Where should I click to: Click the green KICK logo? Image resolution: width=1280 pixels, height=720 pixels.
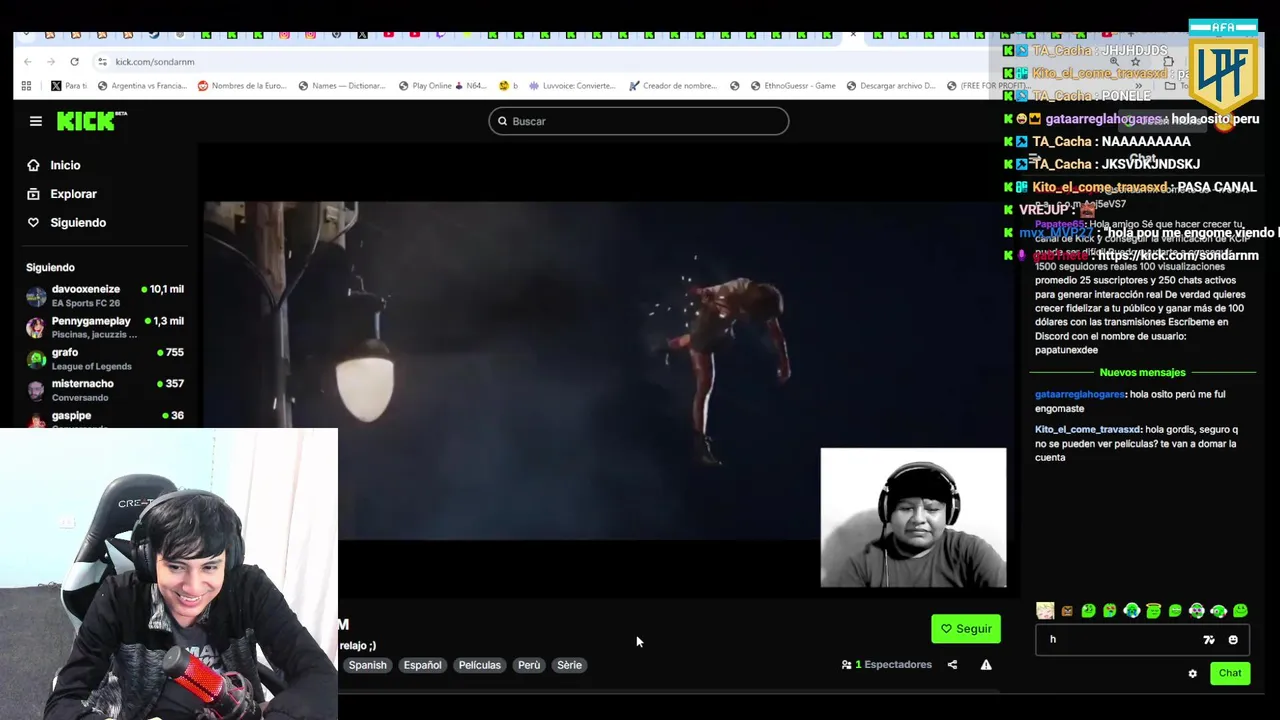coord(91,121)
